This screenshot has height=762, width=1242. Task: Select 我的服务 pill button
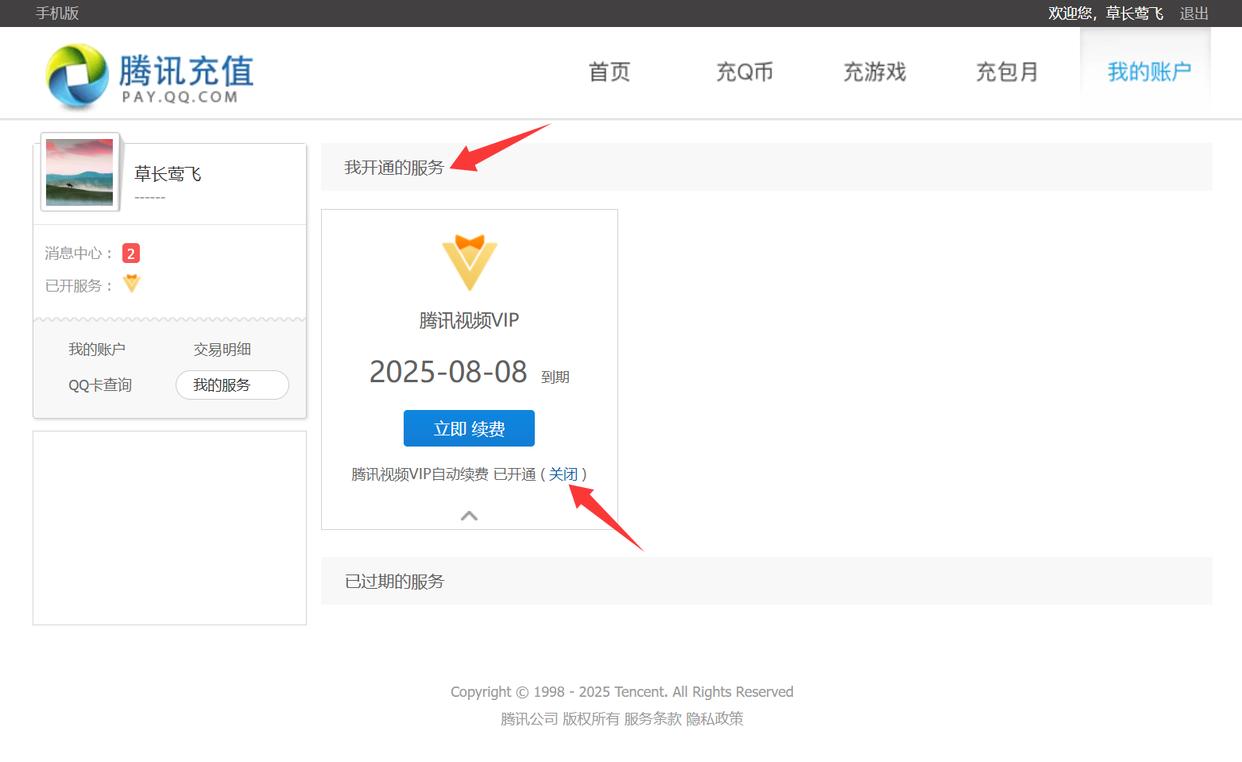click(x=232, y=385)
